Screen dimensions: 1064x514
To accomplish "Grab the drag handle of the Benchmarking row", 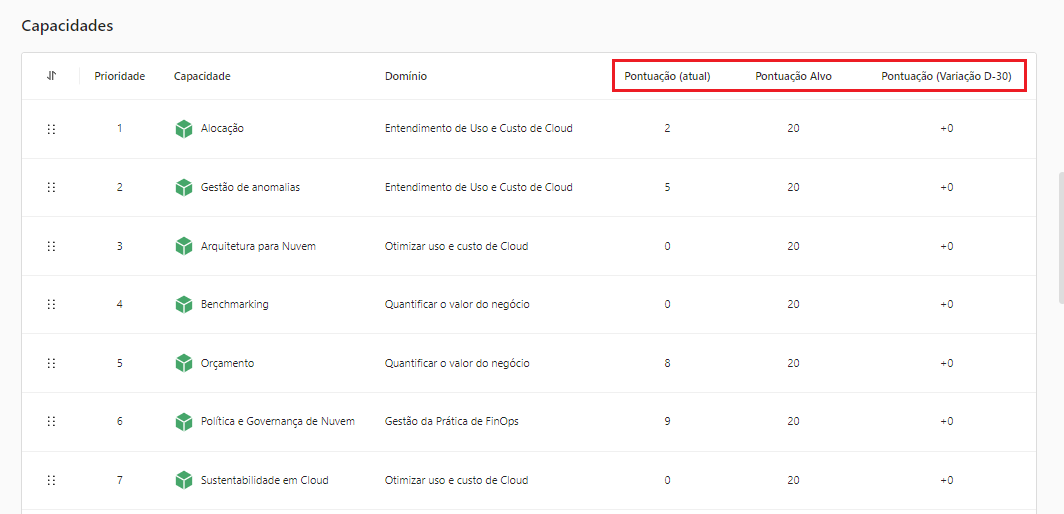I will (51, 304).
